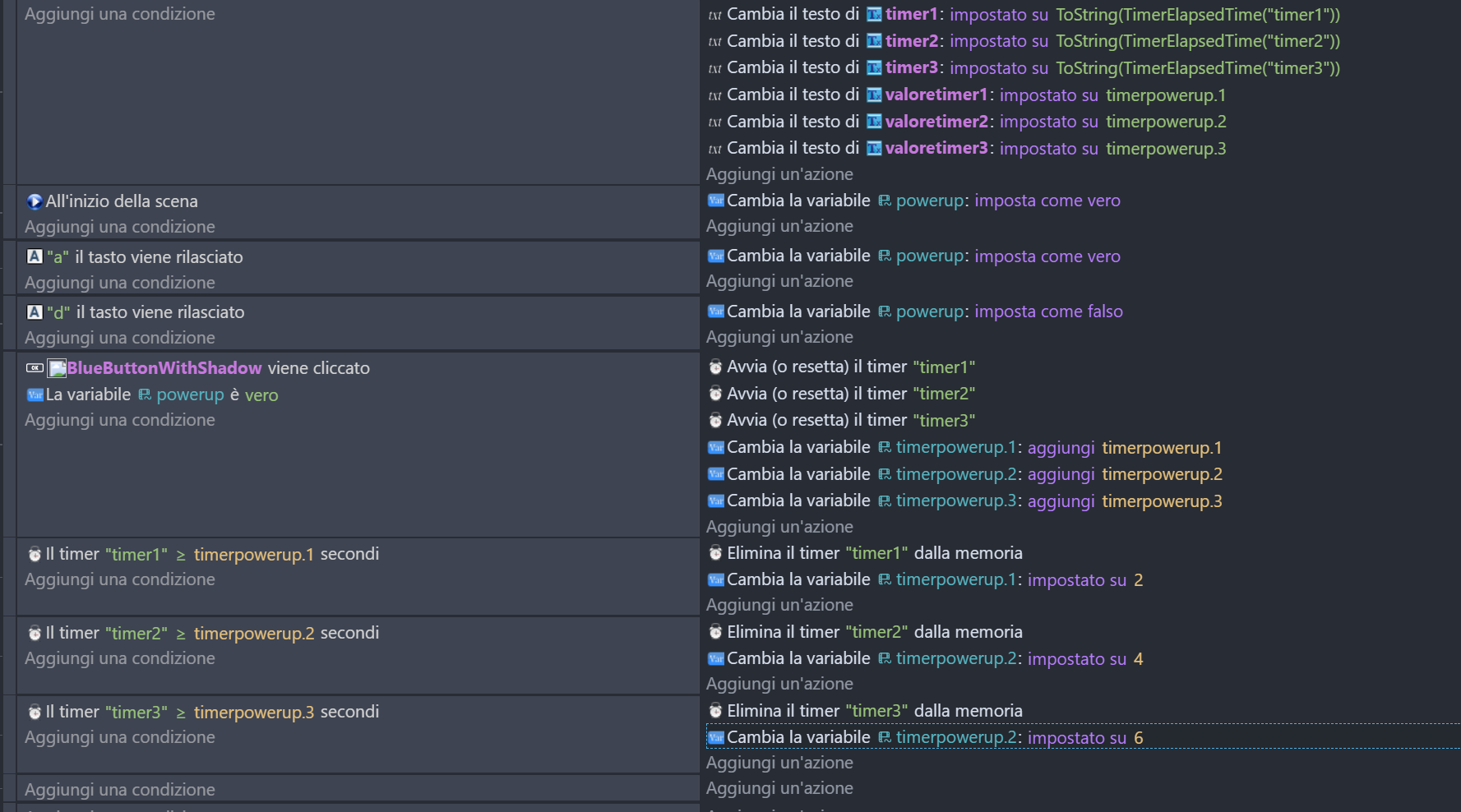The image size is (1461, 812).
Task: Edit the ToString(TimerElapsedTime("timer2")) expression
Action: point(1197,41)
